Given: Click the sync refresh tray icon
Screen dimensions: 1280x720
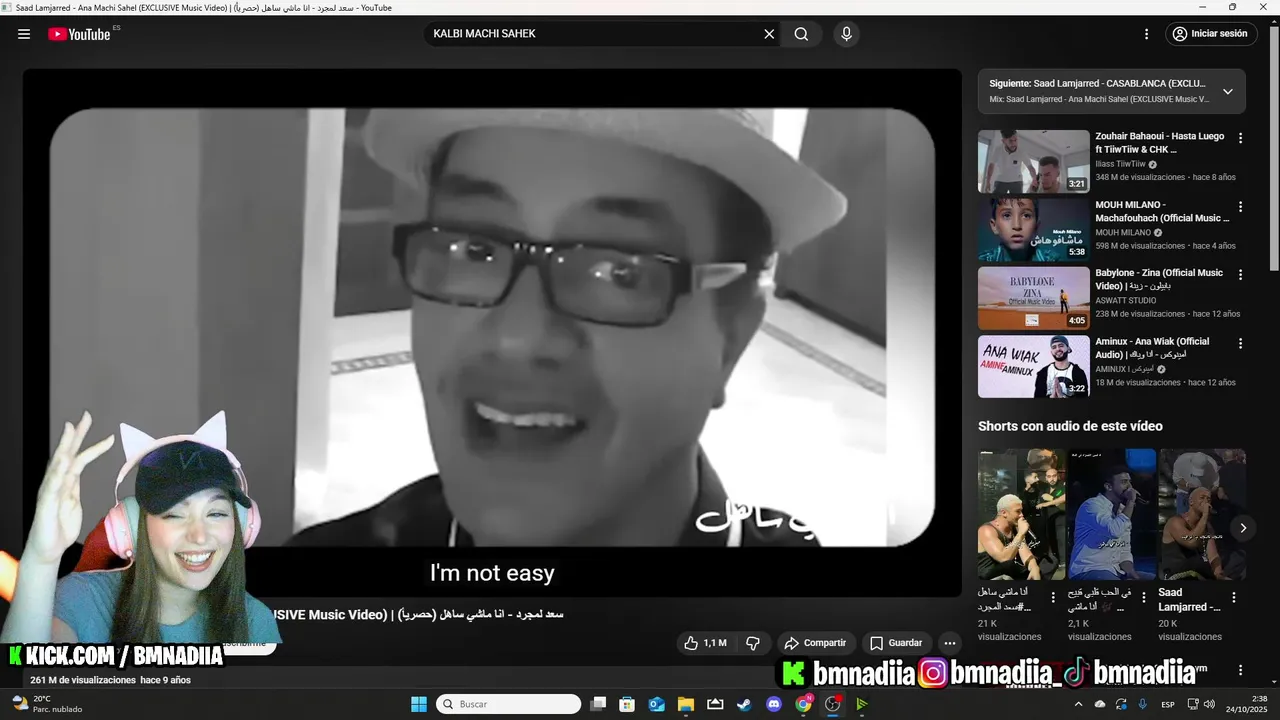Looking at the screenshot, I should [1121, 704].
